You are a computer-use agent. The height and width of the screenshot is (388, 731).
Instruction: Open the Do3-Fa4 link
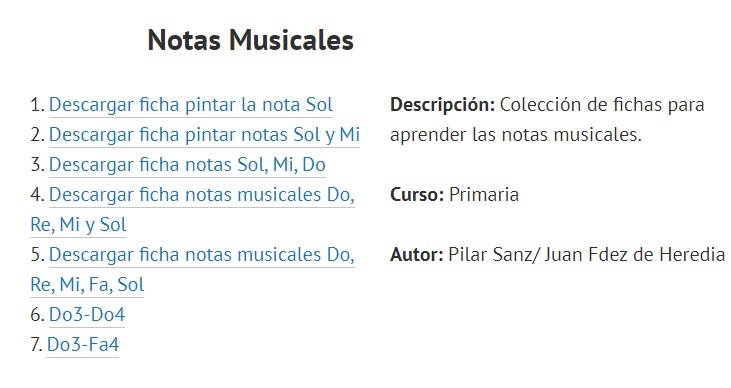[x=83, y=344]
